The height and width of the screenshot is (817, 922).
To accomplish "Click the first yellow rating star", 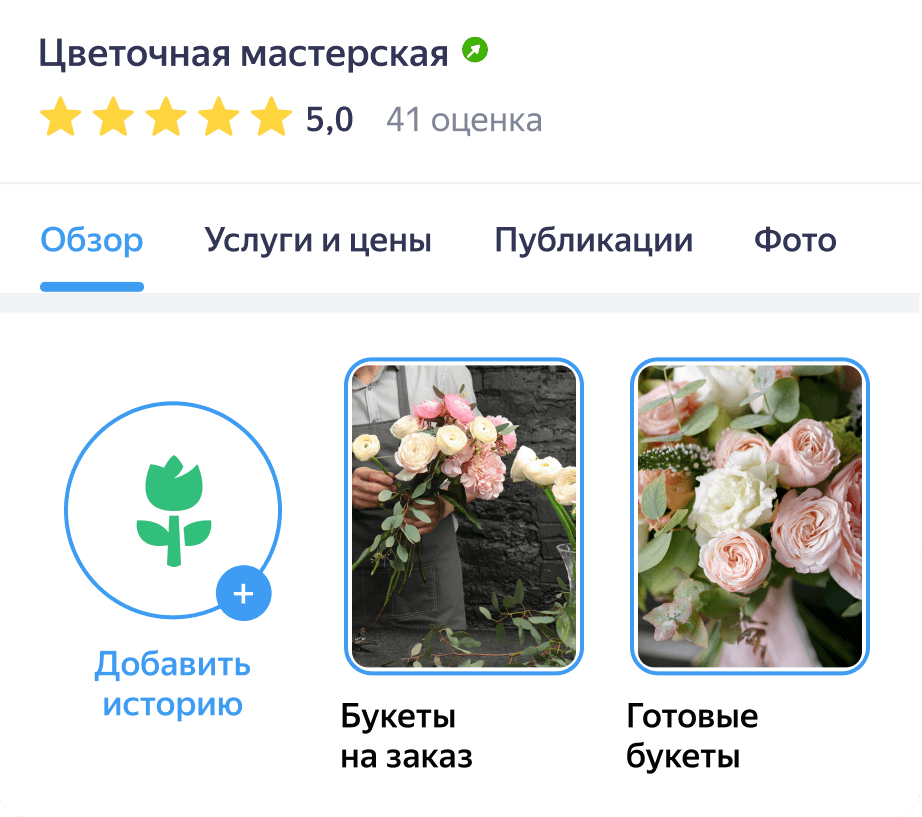I will point(61,116).
